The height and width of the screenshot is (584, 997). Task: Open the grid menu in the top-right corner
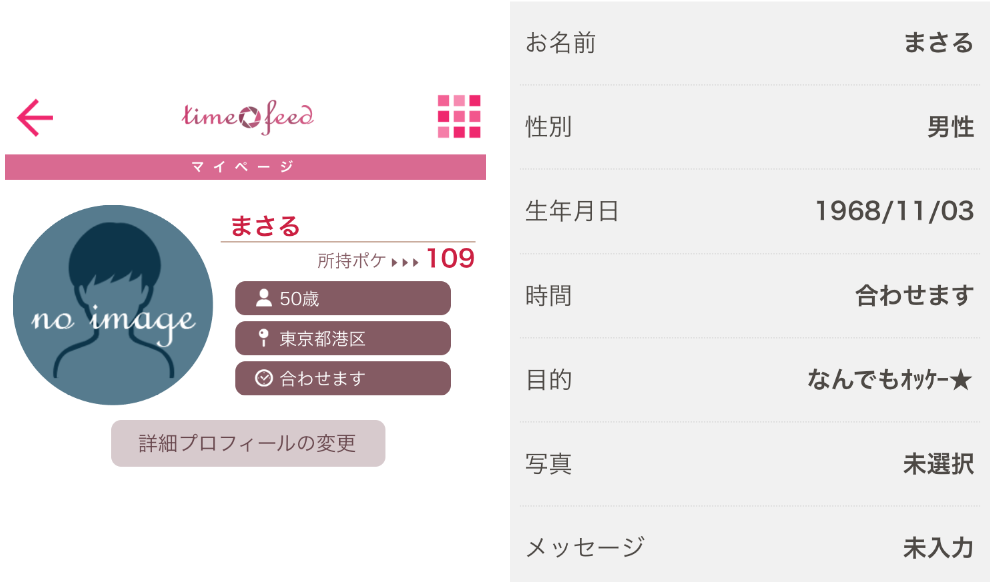click(x=459, y=115)
